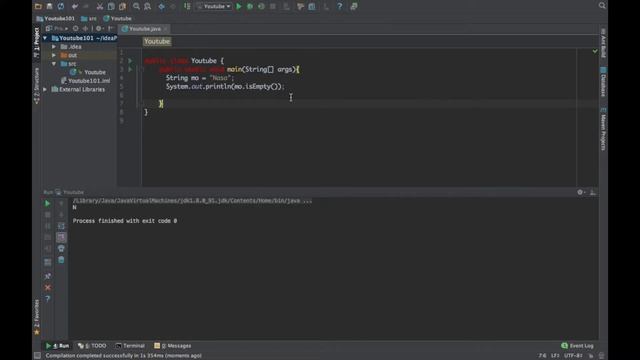Click the run gutter arrow beside main method
The width and height of the screenshot is (640, 360).
pos(131,69)
